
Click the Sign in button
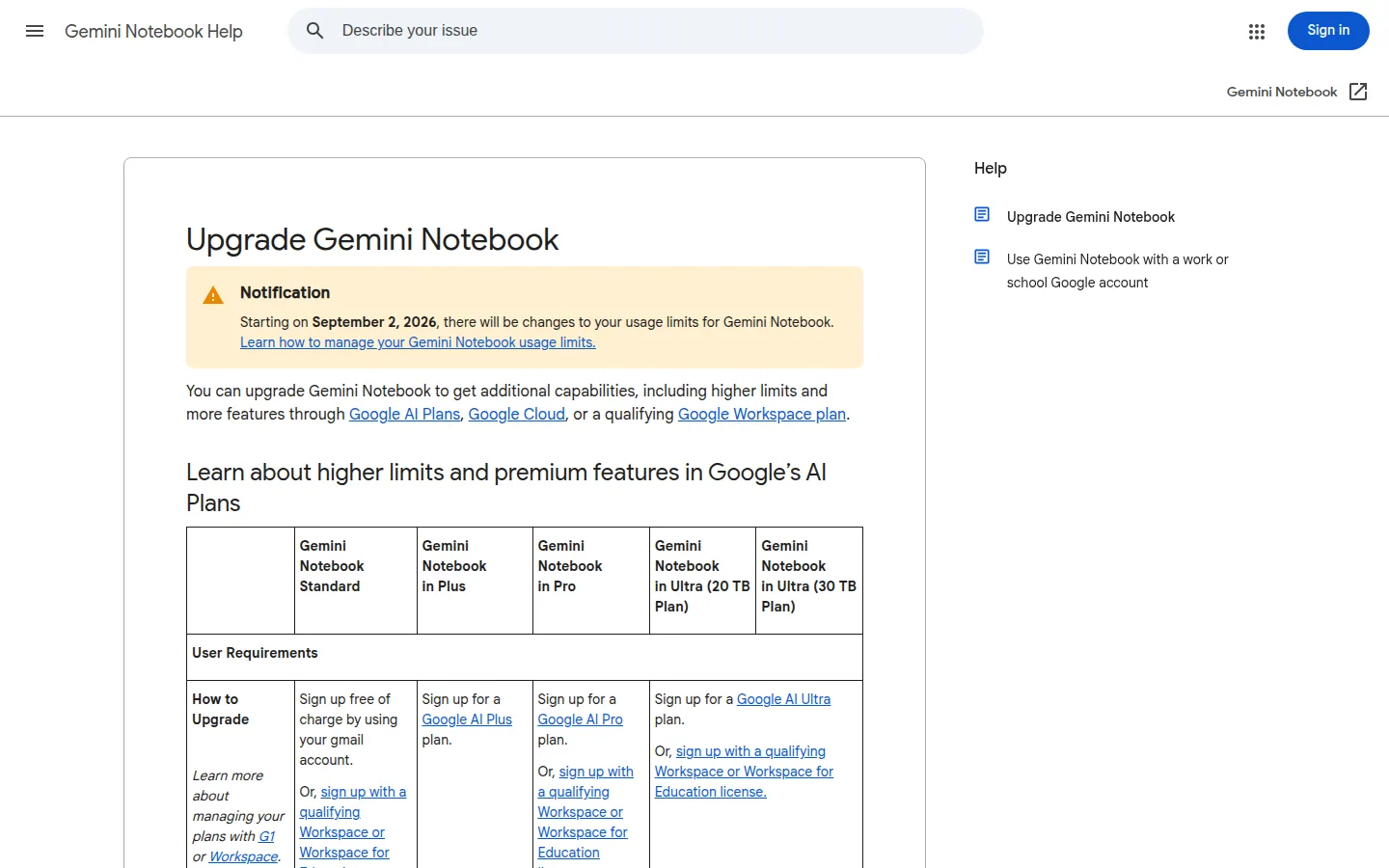(x=1328, y=31)
